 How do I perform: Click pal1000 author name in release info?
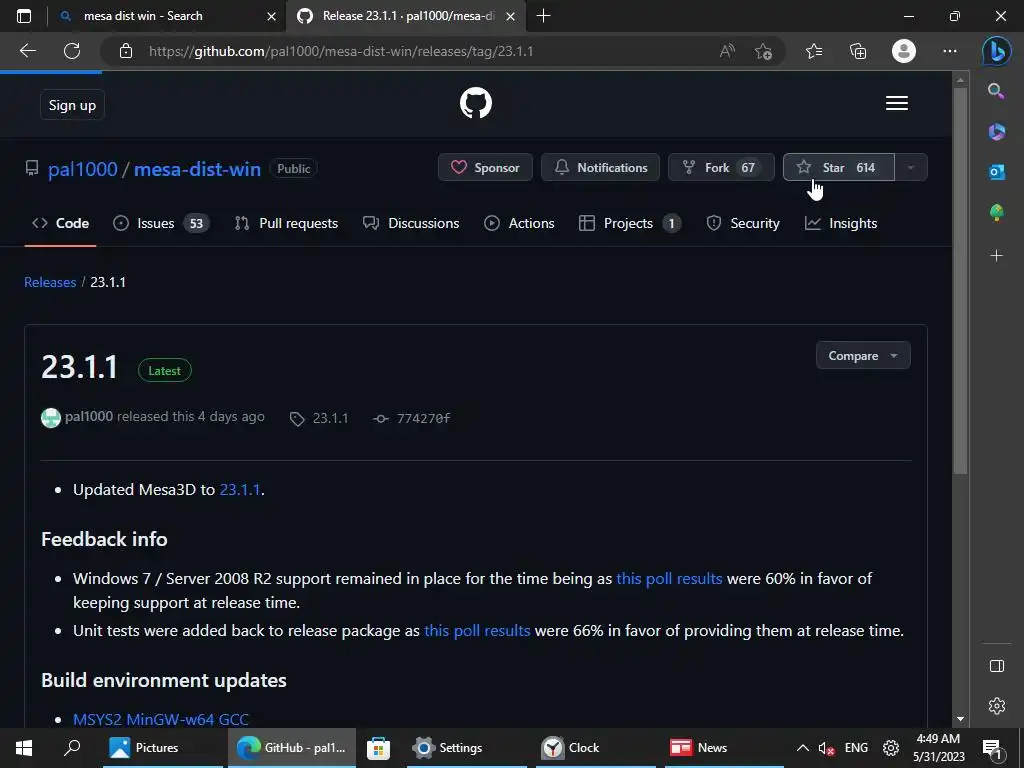click(89, 417)
